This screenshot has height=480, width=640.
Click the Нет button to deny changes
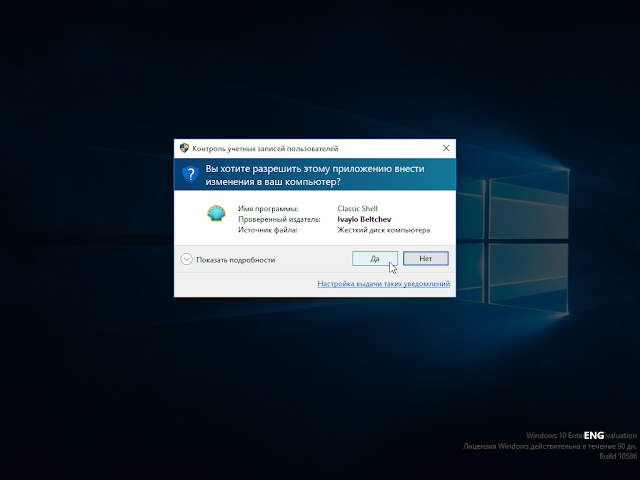(x=426, y=258)
